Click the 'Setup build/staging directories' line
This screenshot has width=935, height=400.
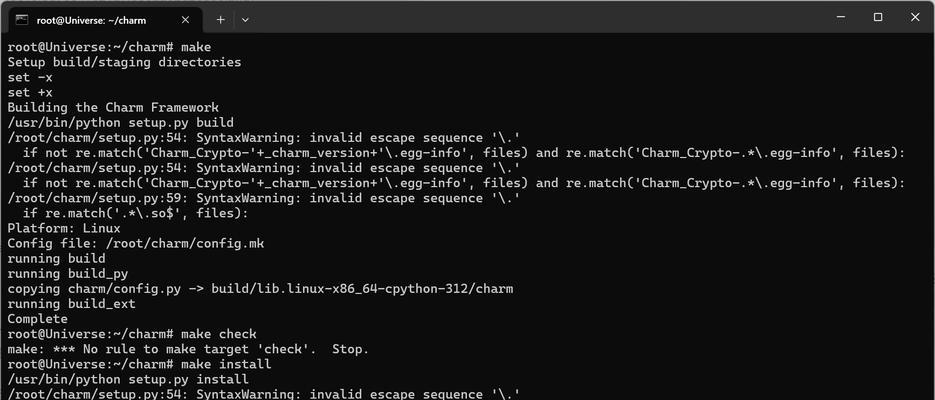(124, 62)
